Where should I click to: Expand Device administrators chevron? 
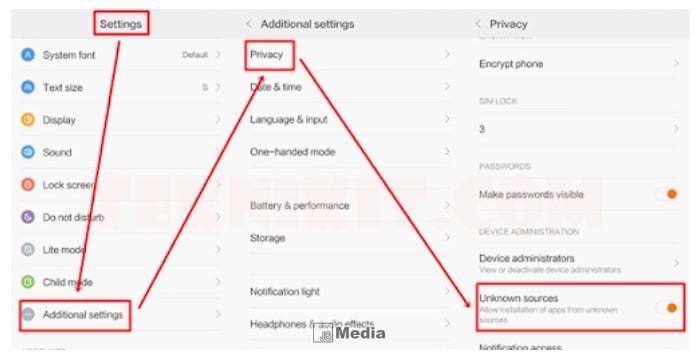[676, 263]
